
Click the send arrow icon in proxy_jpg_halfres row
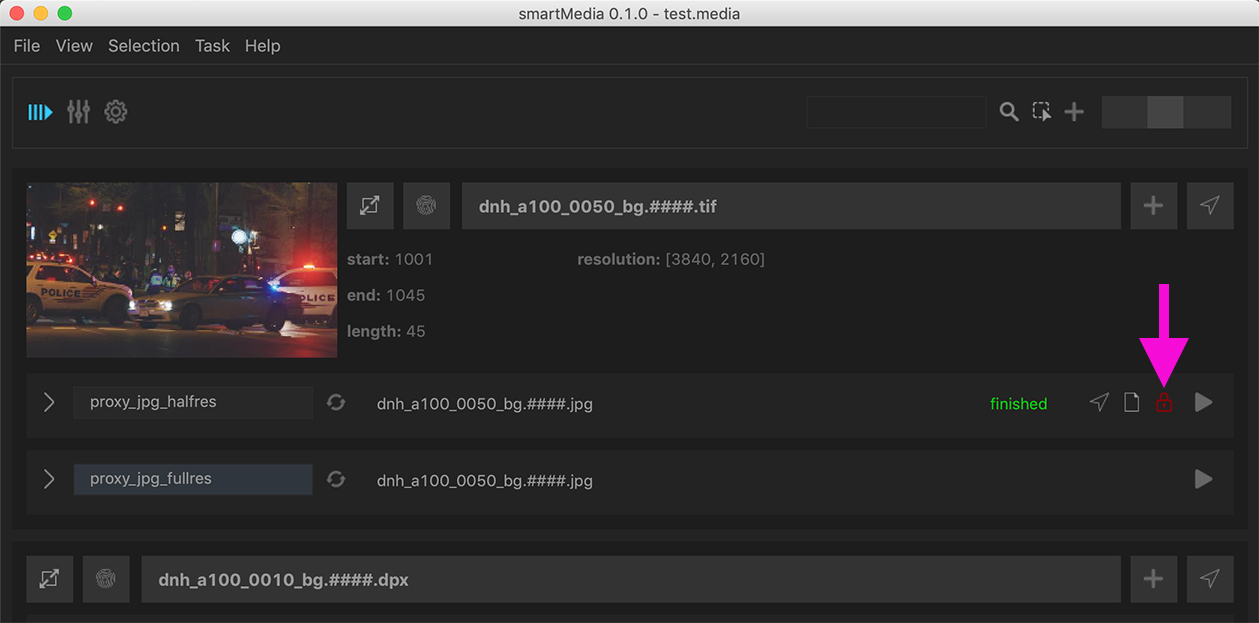point(1099,403)
